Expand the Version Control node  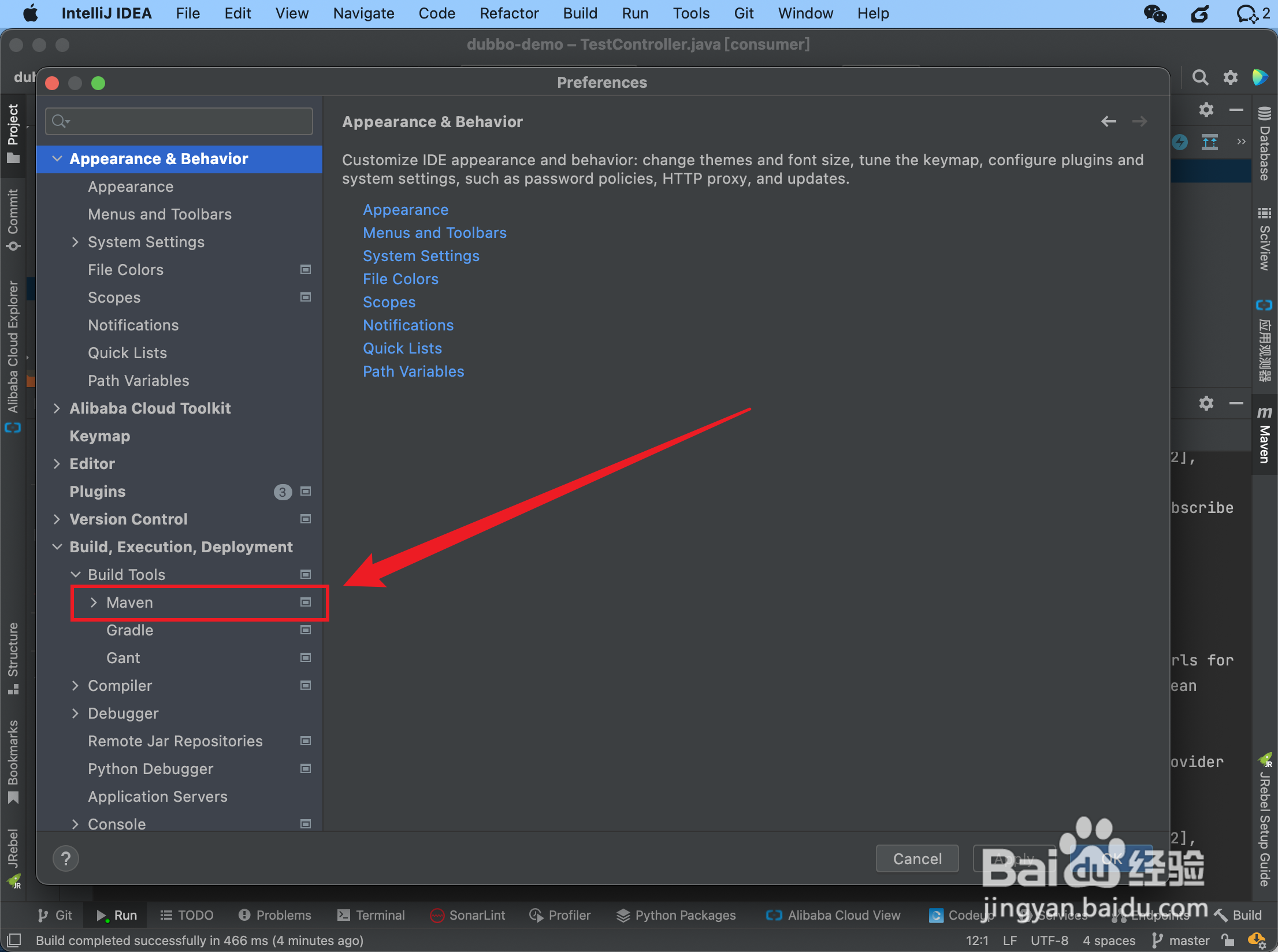(57, 519)
